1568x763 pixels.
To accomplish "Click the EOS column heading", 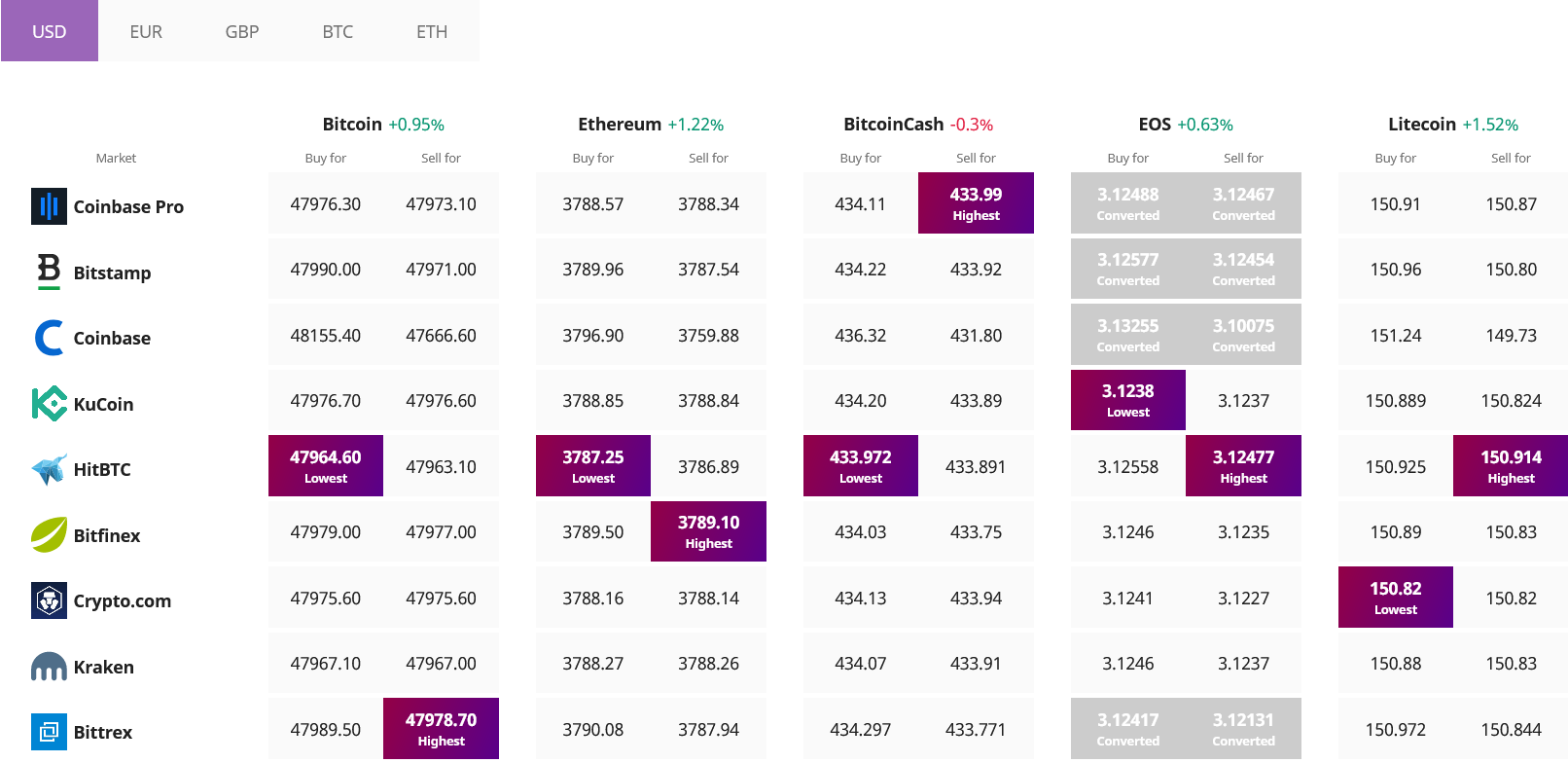I will (1155, 124).
